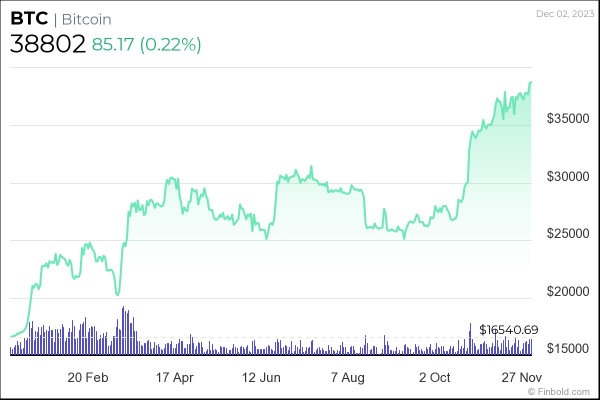Viewport: 600px width, 400px height.
Task: Click the $20000 y-axis label
Action: click(x=565, y=291)
